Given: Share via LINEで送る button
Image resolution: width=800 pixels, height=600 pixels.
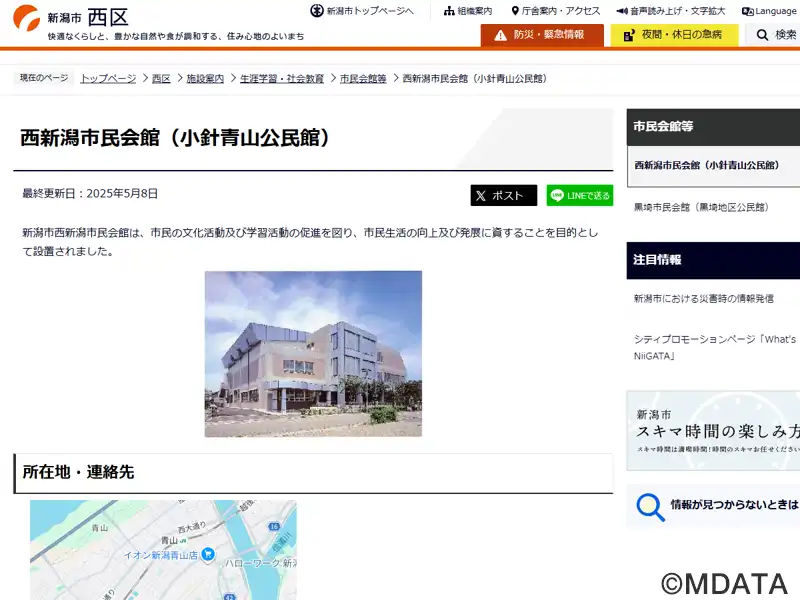Looking at the screenshot, I should (x=580, y=195).
